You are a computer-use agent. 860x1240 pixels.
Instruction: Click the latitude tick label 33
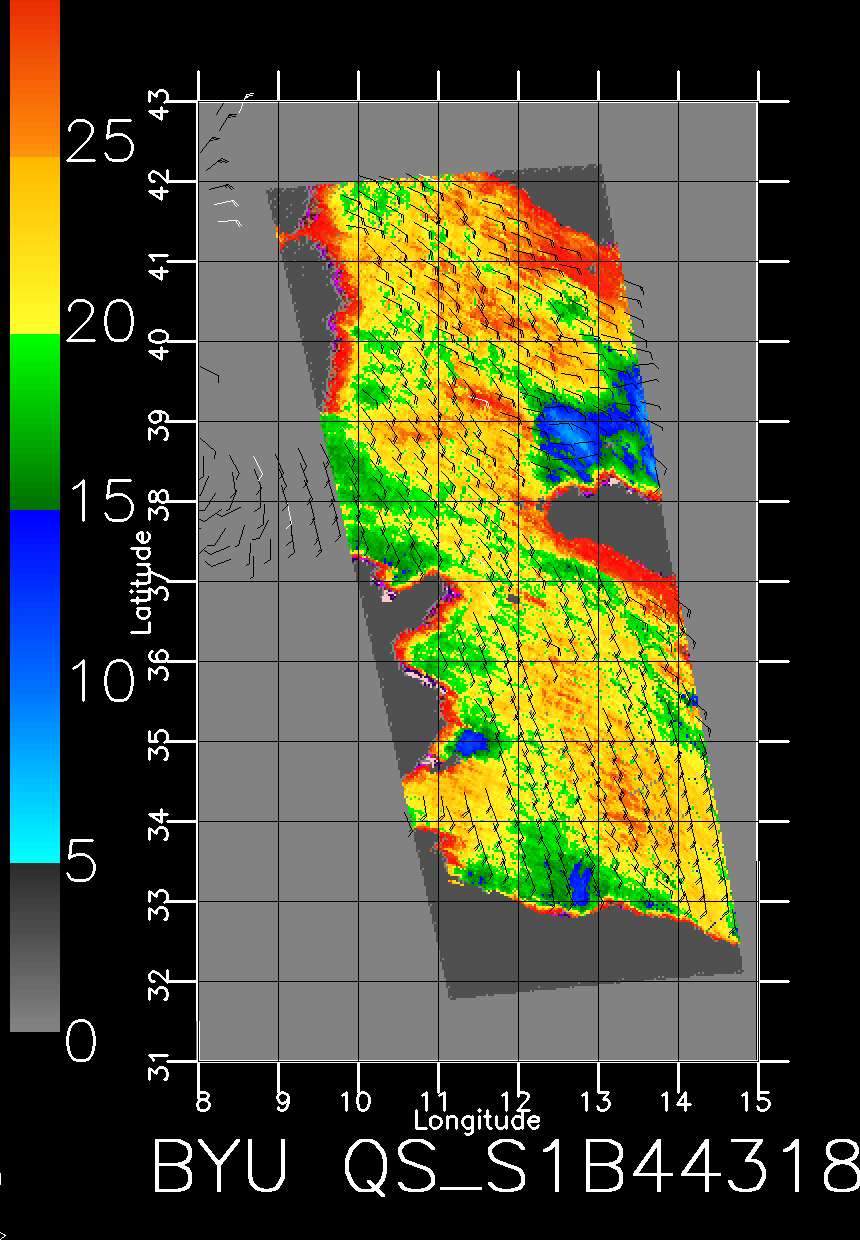point(161,904)
